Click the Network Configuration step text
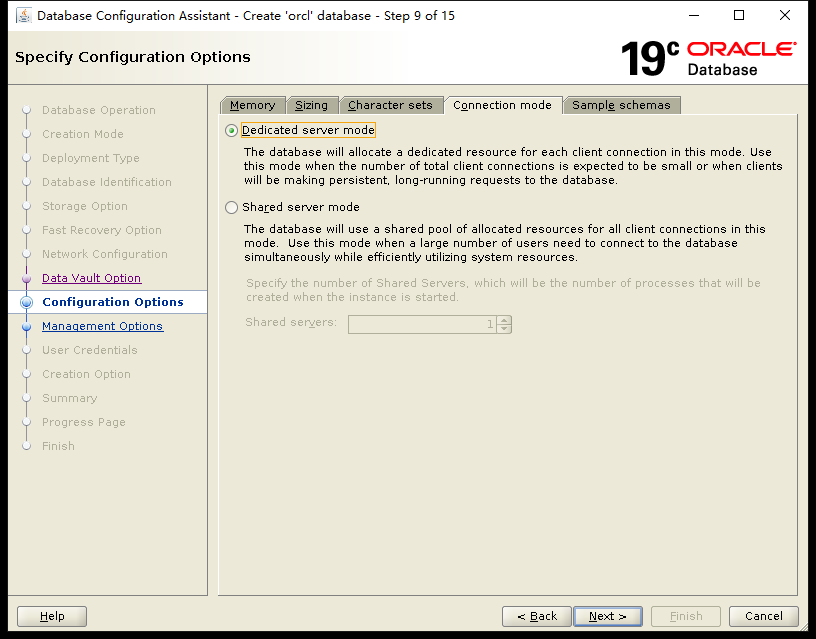 click(x=105, y=254)
